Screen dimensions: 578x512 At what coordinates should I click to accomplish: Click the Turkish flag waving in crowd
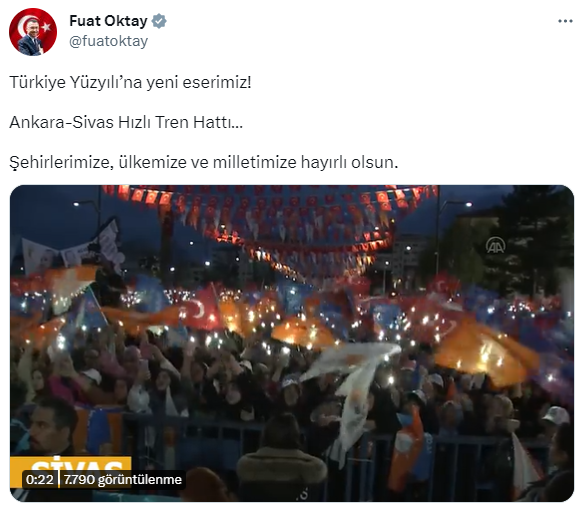199,309
